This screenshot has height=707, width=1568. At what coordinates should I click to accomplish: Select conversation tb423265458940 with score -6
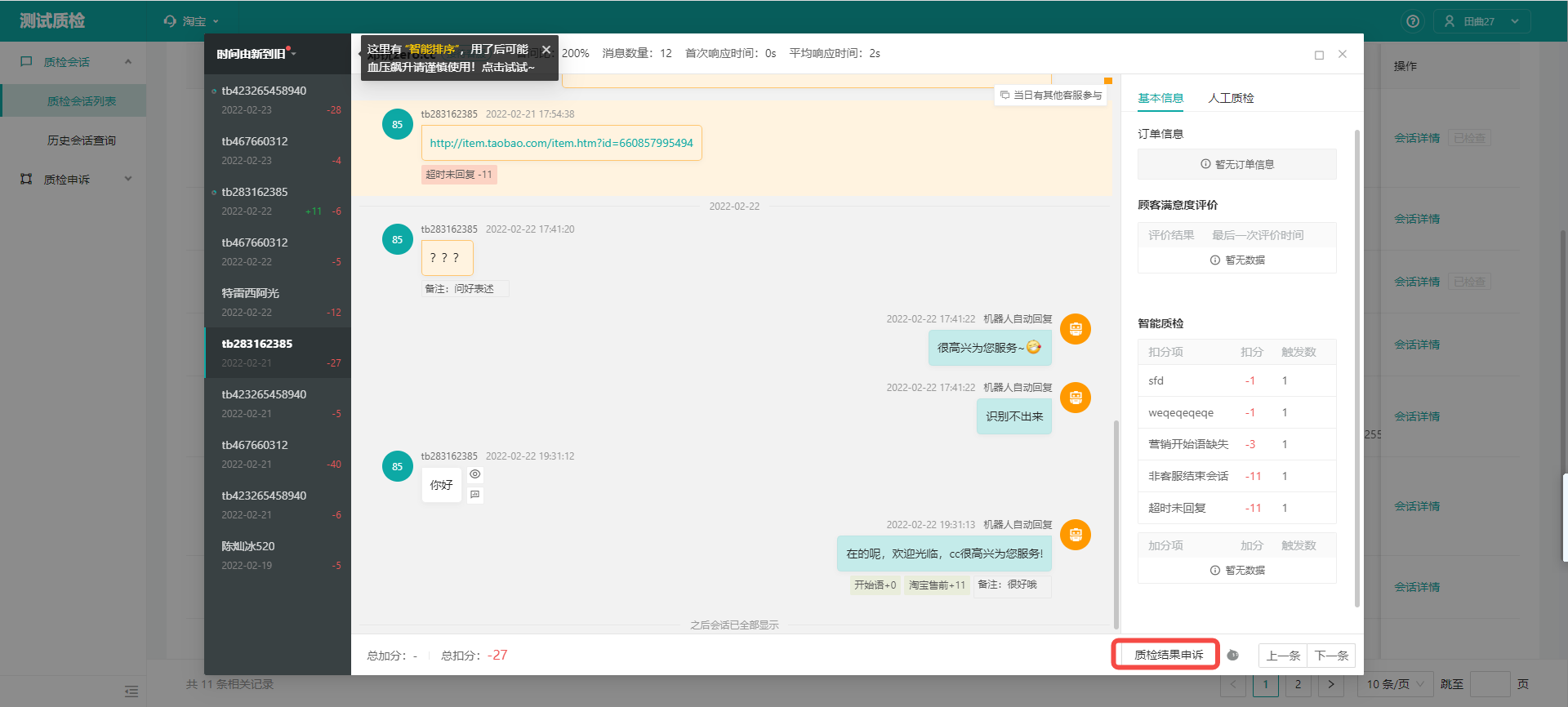tap(278, 505)
